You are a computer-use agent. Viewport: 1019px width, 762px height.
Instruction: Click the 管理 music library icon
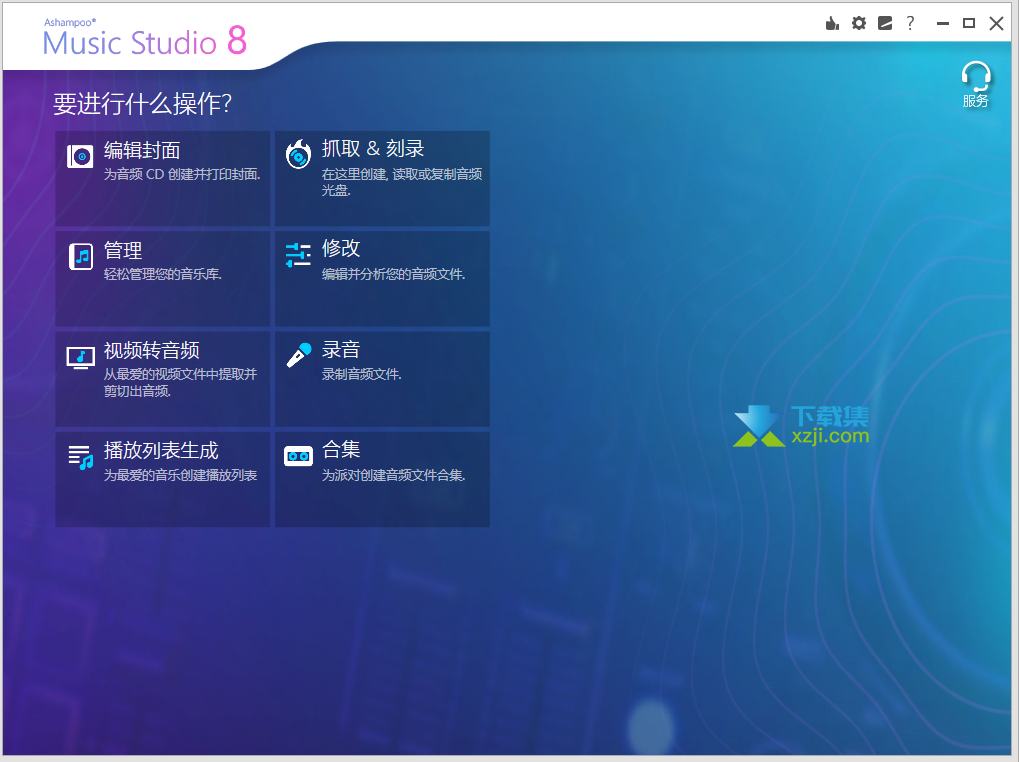click(81, 257)
